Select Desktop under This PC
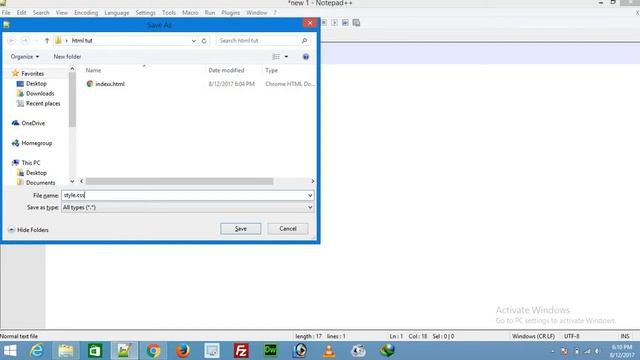640x360 pixels. pyautogui.click(x=36, y=173)
